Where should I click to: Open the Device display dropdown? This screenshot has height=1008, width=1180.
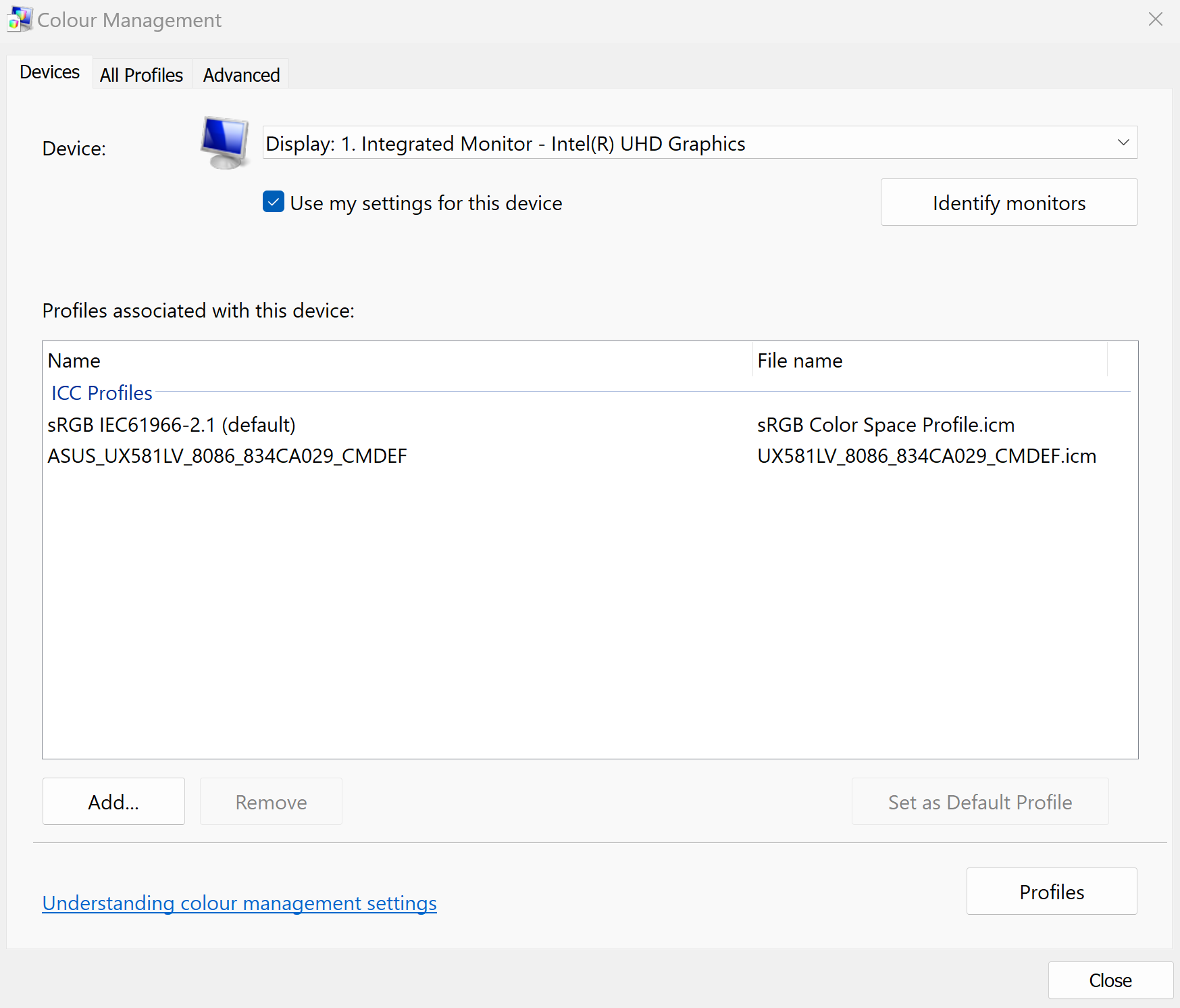coord(700,143)
